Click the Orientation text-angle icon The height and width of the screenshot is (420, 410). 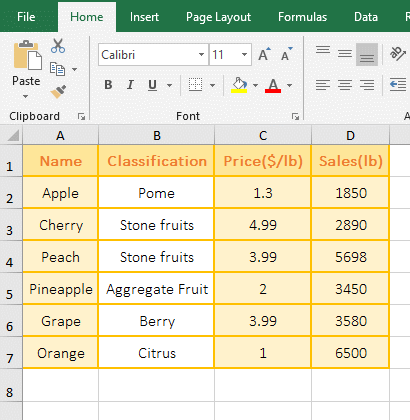(398, 53)
